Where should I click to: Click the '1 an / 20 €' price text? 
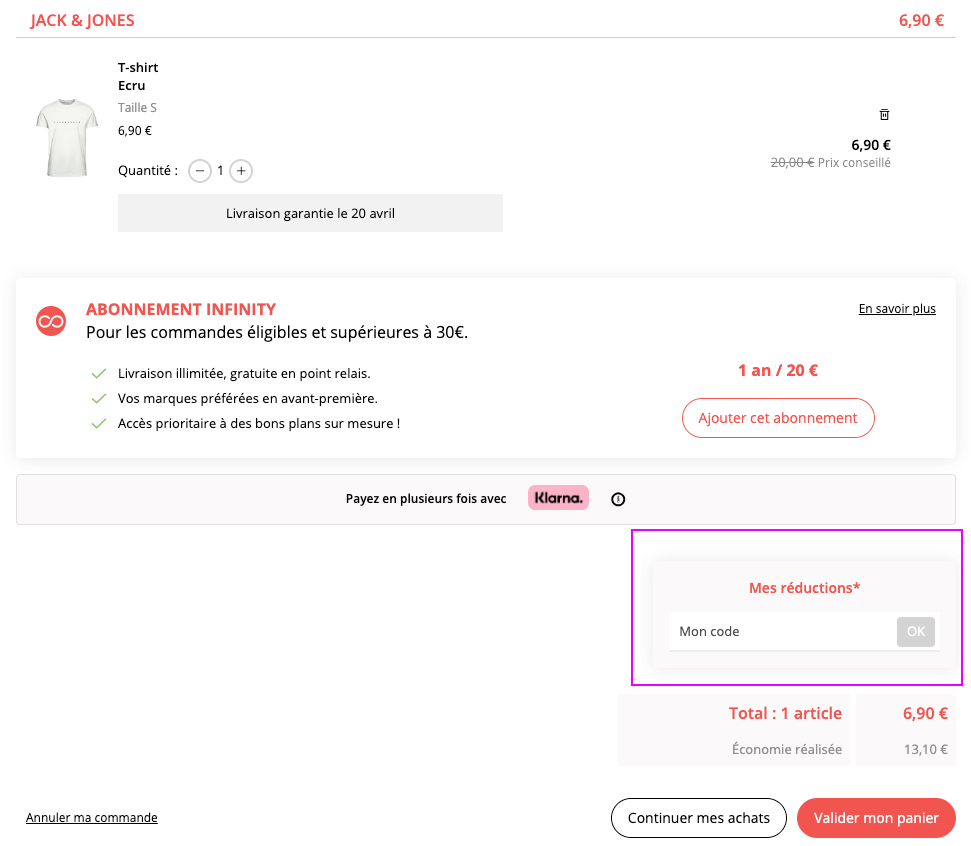coord(778,370)
